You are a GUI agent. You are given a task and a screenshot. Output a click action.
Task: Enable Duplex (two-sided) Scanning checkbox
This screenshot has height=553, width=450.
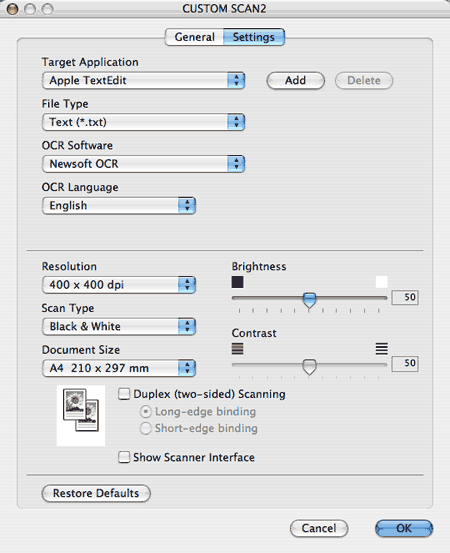[124, 394]
